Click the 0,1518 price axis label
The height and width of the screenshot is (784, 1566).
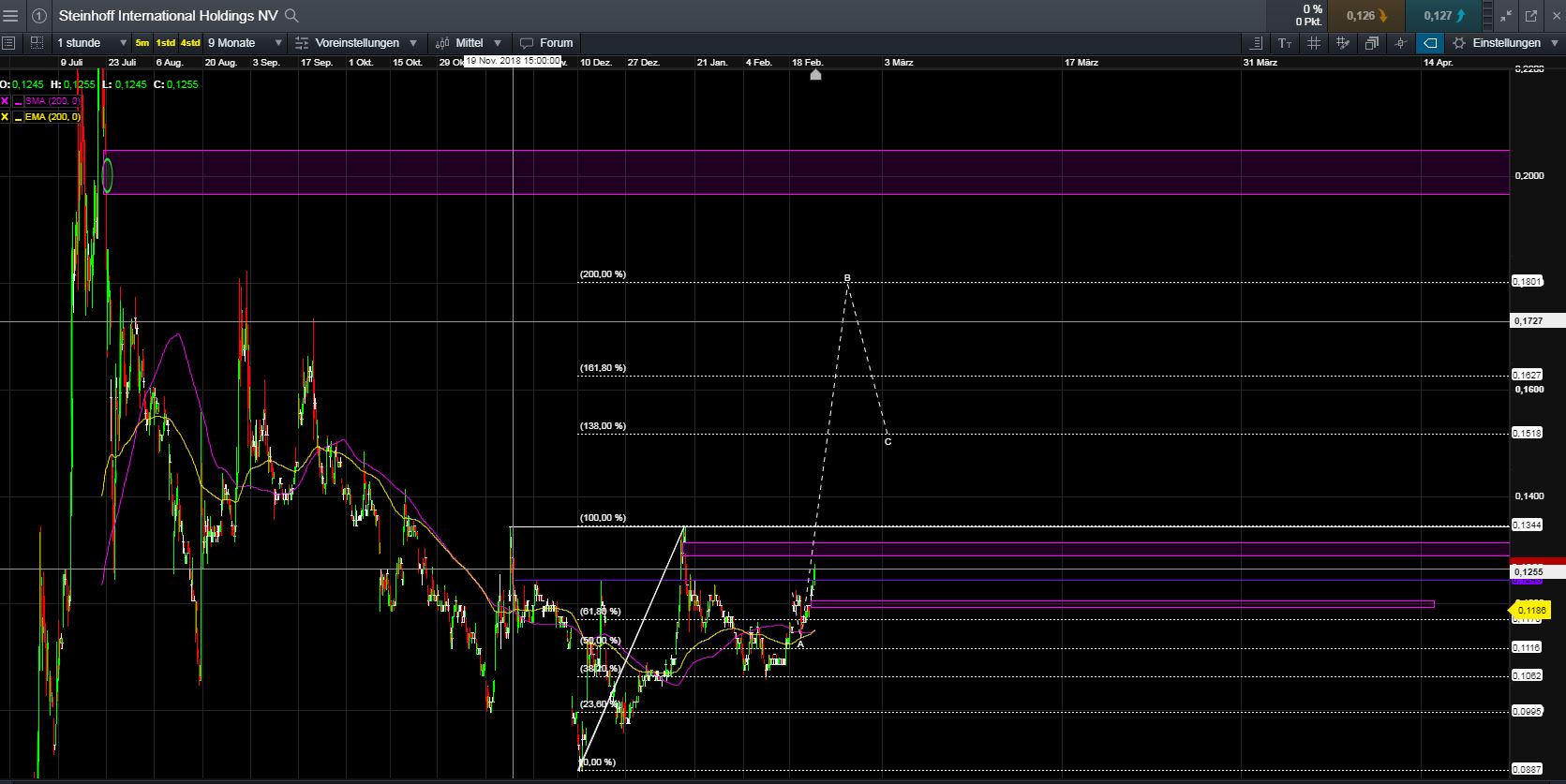1527,433
